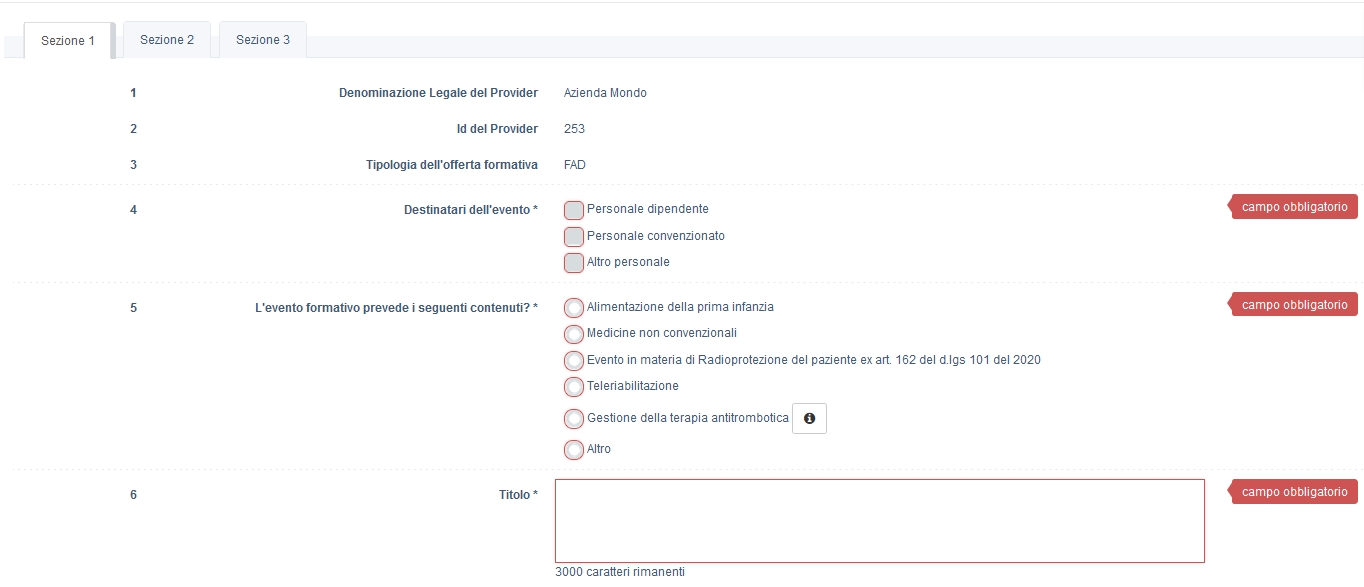Tick the Personale convenzionato checkbox
1364x587 pixels.
[574, 237]
